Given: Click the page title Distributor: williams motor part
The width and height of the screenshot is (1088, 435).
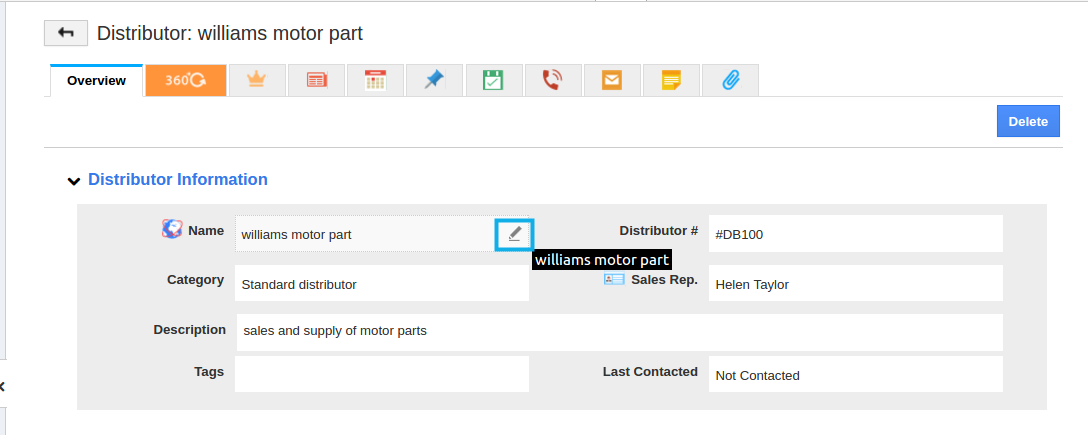Looking at the screenshot, I should pyautogui.click(x=230, y=33).
